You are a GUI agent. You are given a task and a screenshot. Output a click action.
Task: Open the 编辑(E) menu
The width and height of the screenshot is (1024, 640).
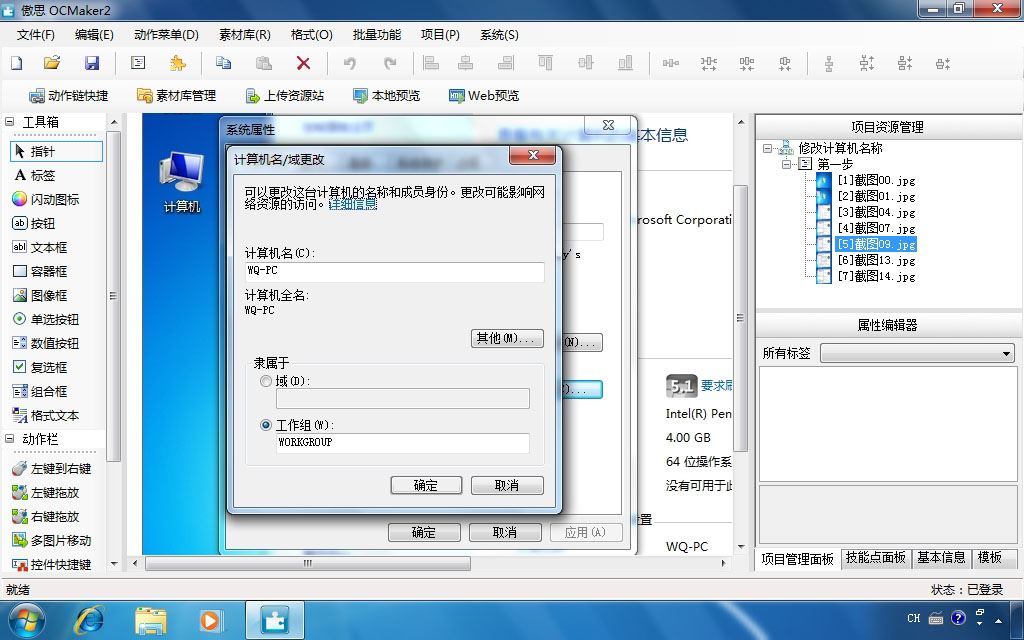pos(94,35)
